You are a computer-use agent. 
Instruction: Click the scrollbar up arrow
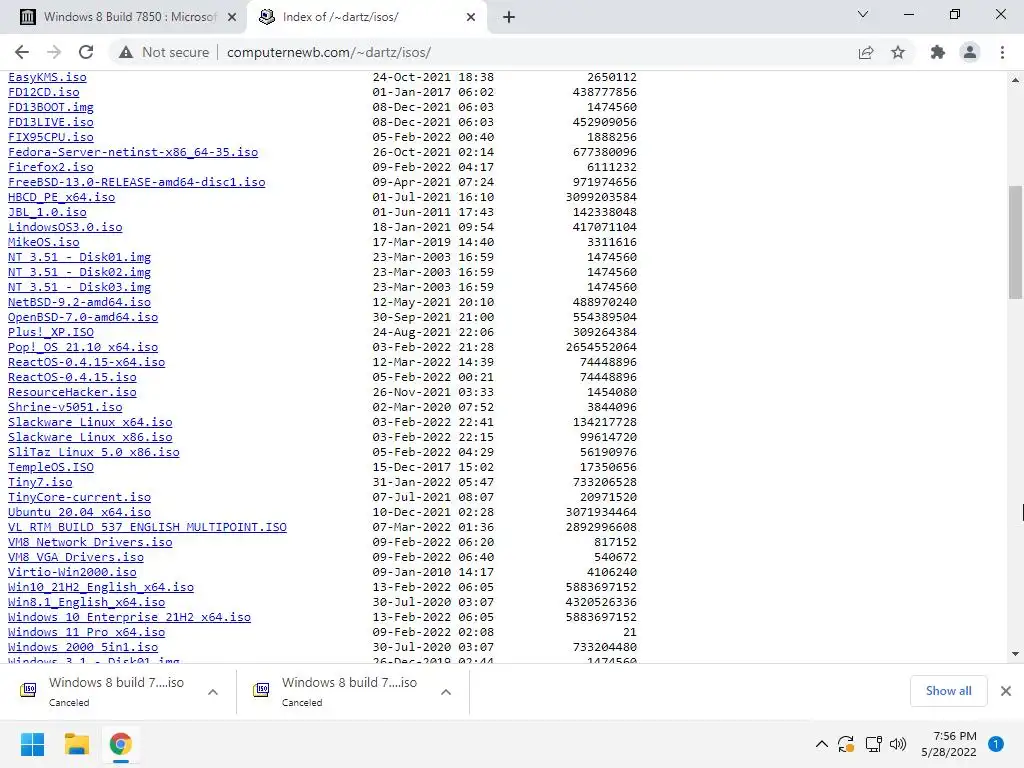coord(1015,80)
